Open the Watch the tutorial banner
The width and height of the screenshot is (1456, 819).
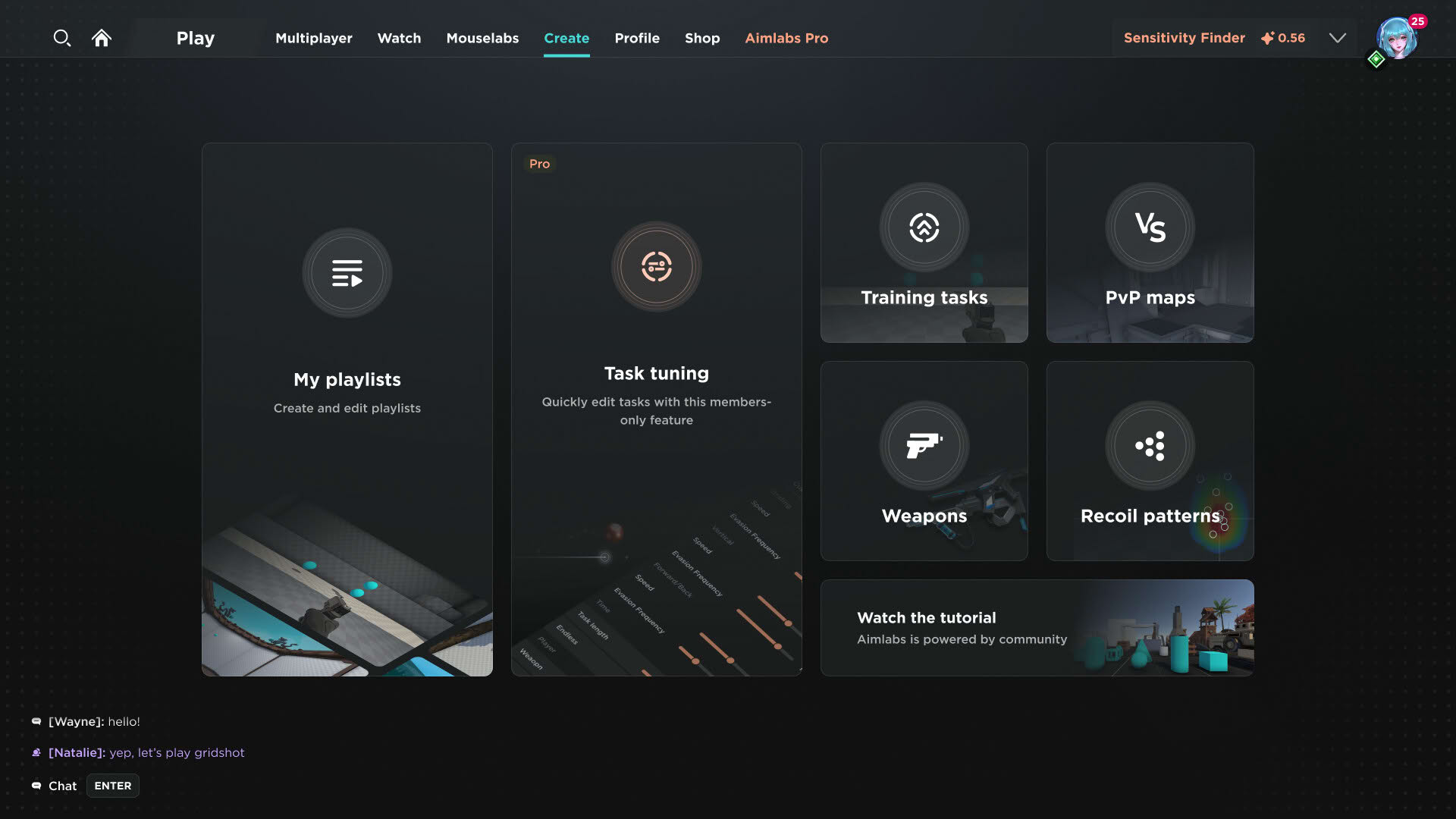tap(1037, 628)
